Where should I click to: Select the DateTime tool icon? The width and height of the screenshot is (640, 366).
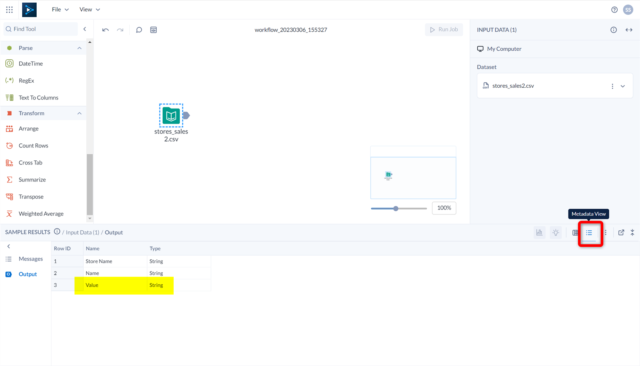9,64
